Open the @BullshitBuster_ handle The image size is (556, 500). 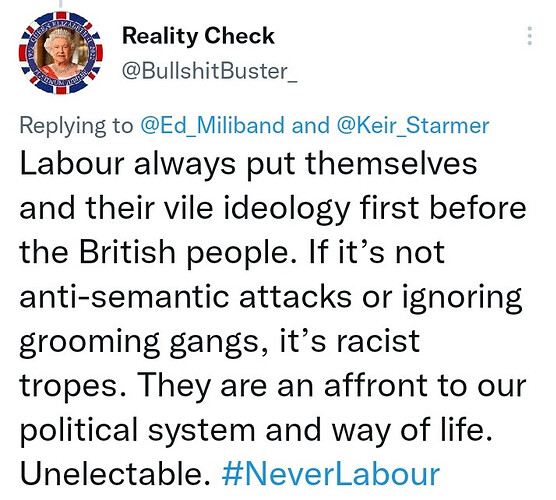[x=210, y=71]
